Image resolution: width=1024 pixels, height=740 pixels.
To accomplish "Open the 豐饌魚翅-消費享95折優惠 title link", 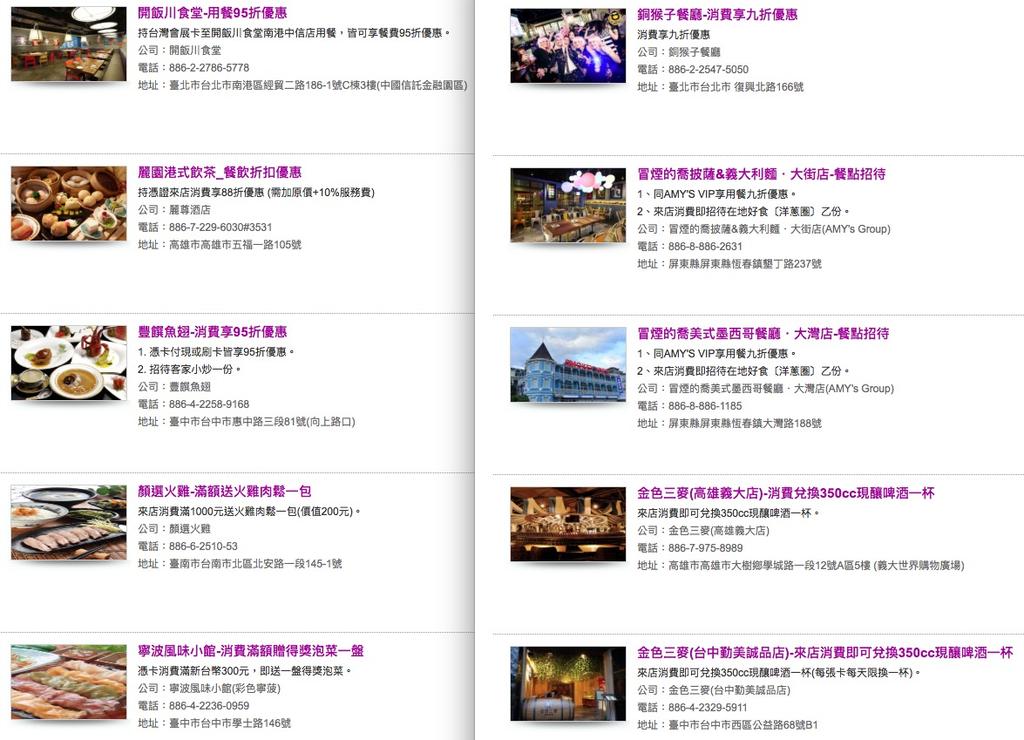I will pos(212,331).
